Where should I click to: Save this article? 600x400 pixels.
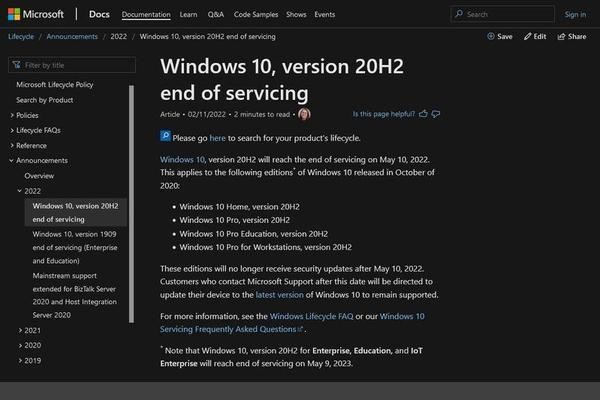tap(500, 36)
